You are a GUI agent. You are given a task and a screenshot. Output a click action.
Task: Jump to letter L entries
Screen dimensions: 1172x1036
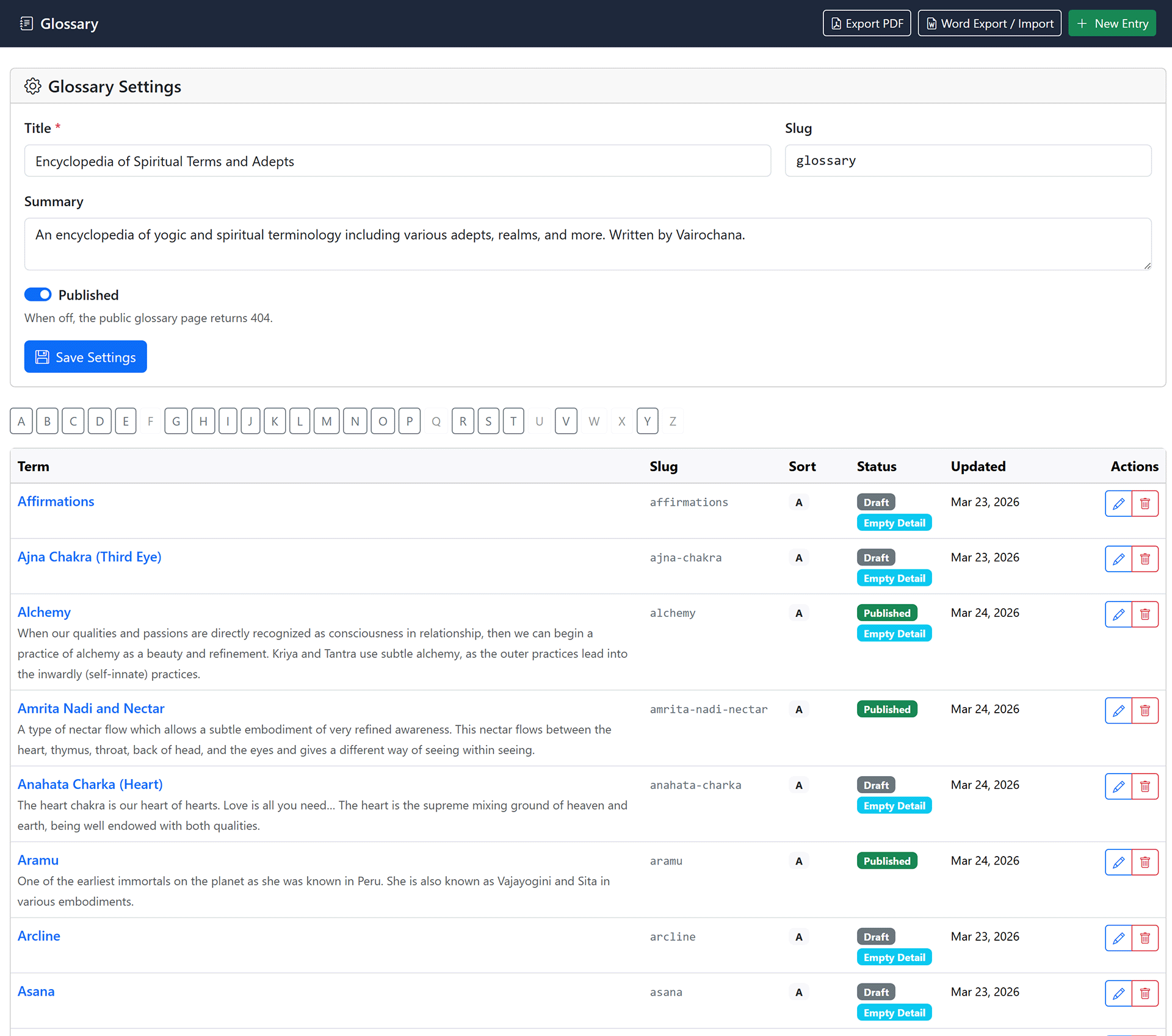pyautogui.click(x=300, y=422)
